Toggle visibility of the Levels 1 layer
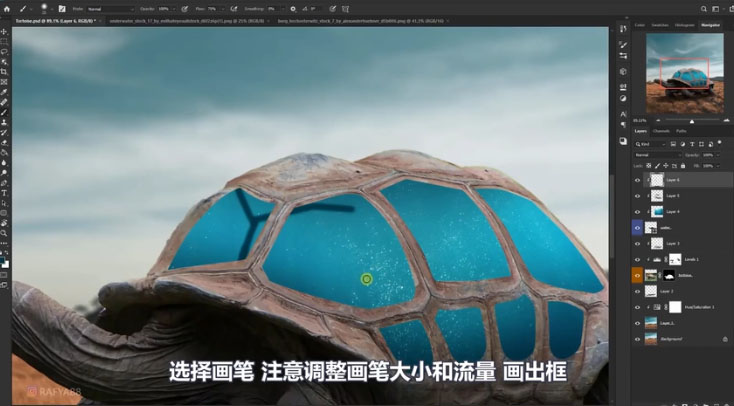 (638, 259)
